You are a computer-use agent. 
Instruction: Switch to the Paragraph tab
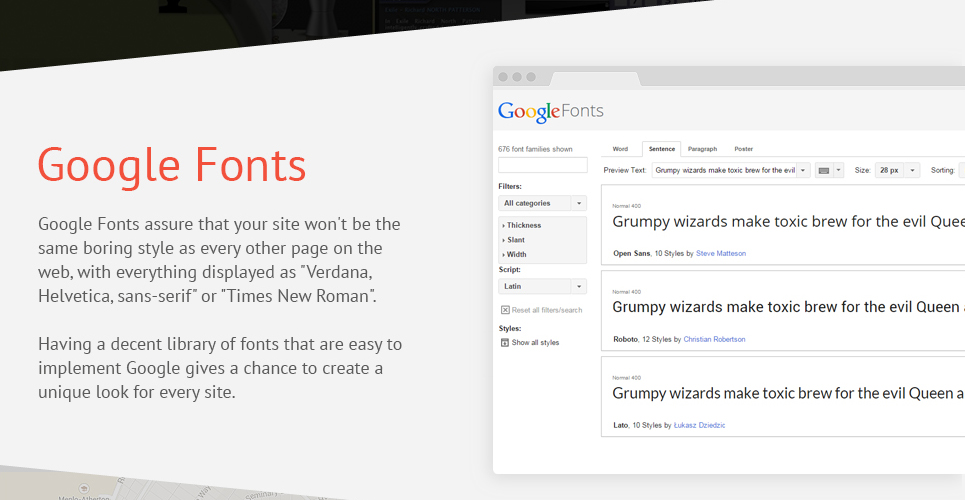(x=702, y=149)
